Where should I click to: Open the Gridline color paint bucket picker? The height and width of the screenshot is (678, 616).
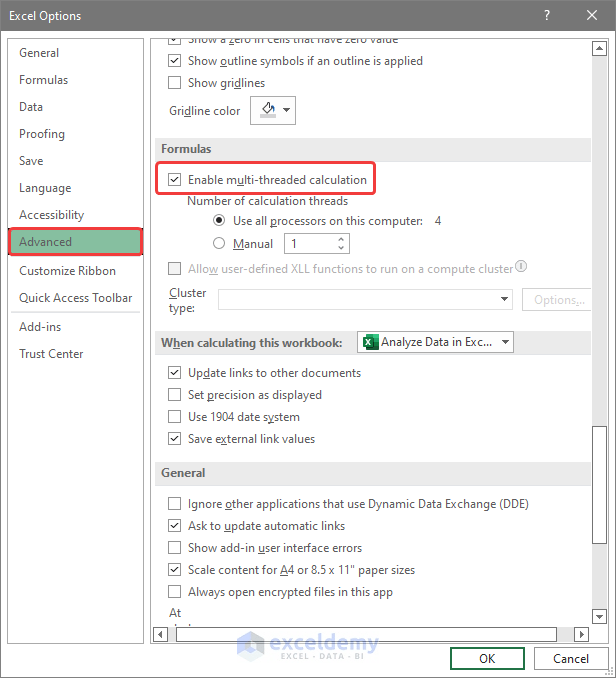pyautogui.click(x=273, y=110)
